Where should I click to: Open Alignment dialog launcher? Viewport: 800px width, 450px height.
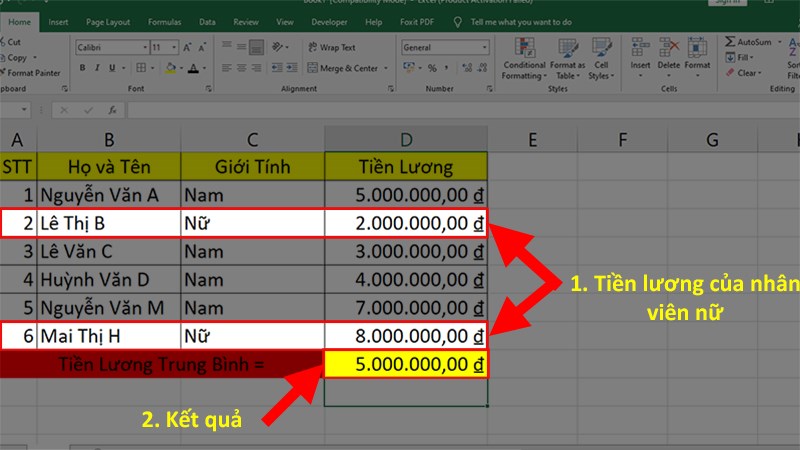click(391, 89)
